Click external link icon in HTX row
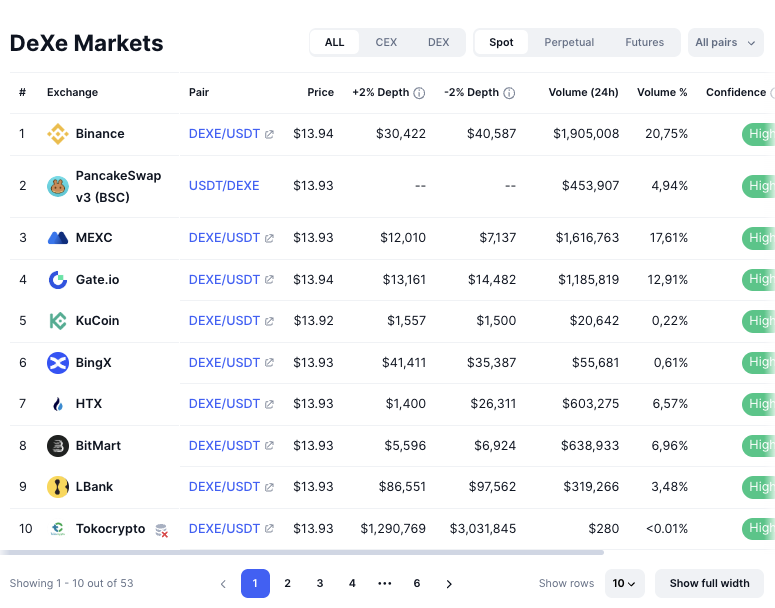This screenshot has height=608, width=775. click(x=269, y=404)
